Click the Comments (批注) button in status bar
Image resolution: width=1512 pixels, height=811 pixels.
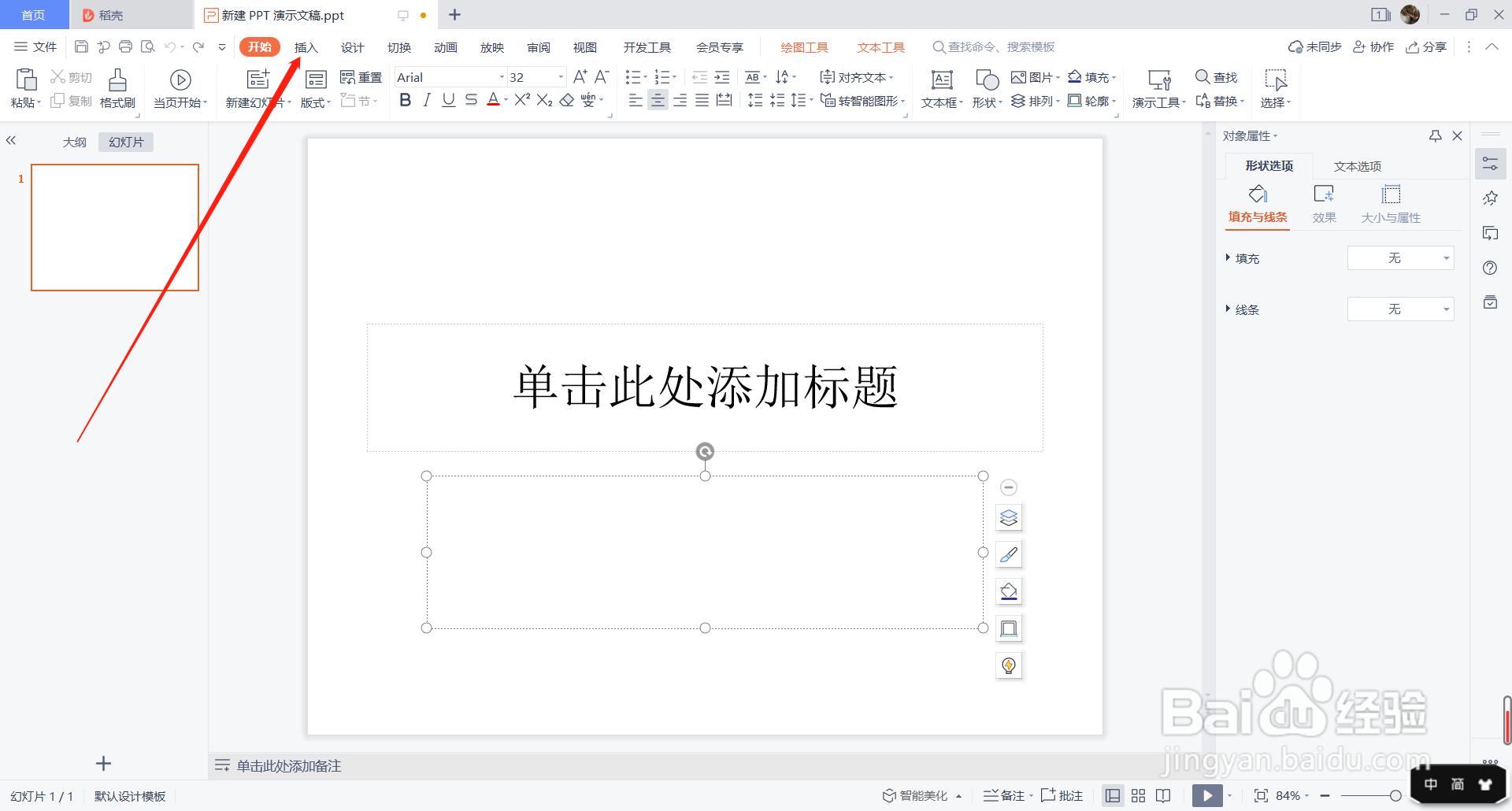(x=1062, y=795)
